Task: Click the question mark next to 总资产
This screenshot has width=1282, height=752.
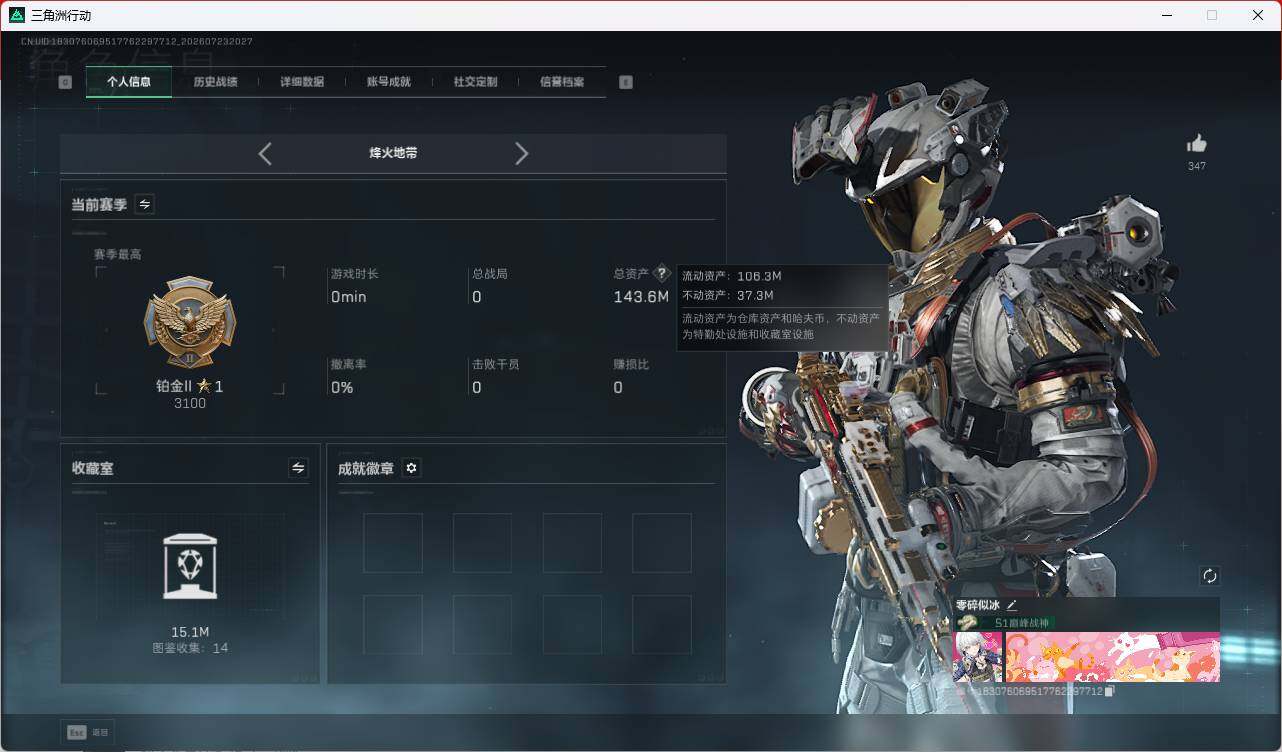Action: coord(660,273)
